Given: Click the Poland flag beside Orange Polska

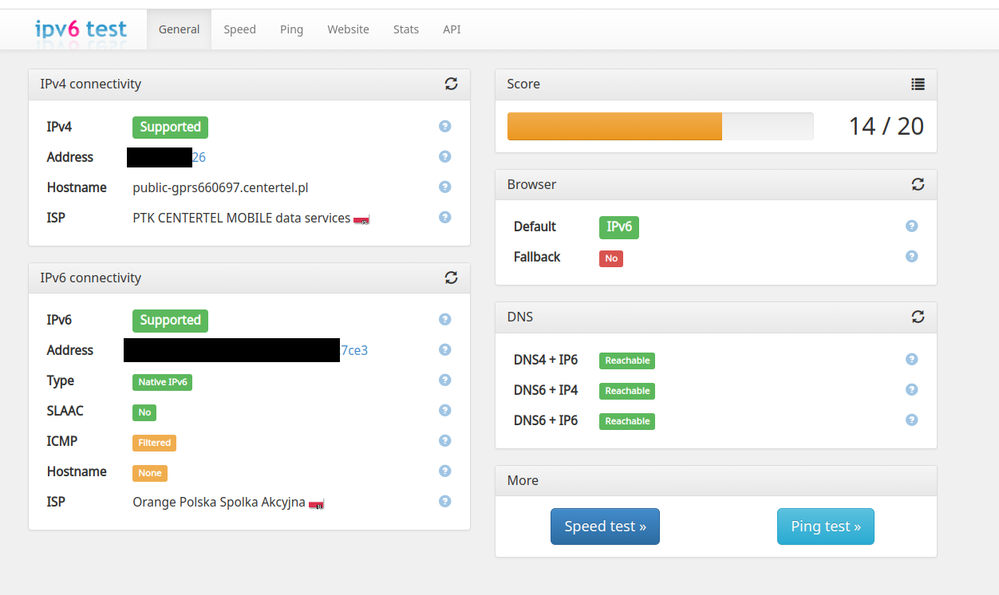Looking at the screenshot, I should 317,504.
